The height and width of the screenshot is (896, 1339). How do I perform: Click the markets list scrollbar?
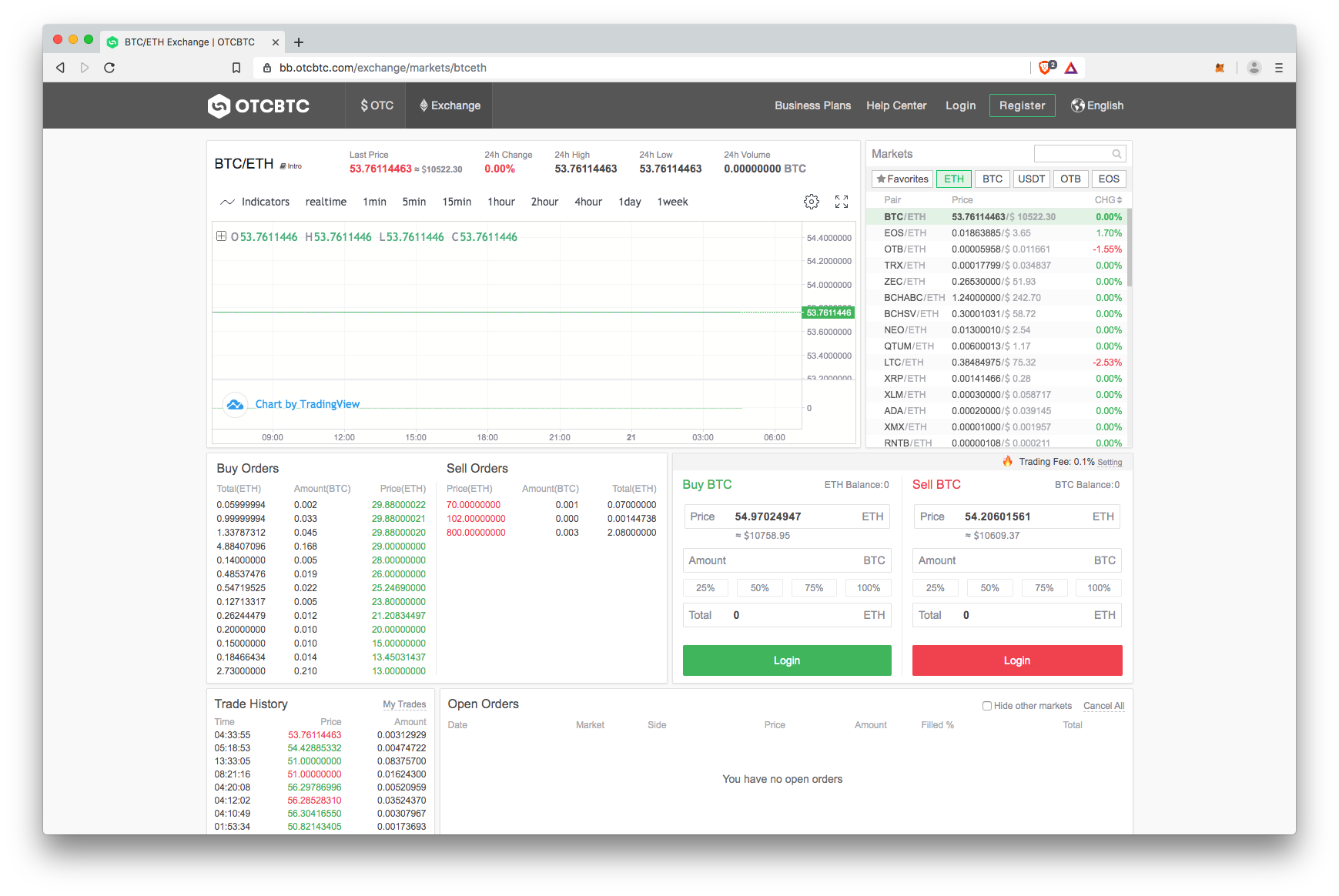click(x=1129, y=248)
